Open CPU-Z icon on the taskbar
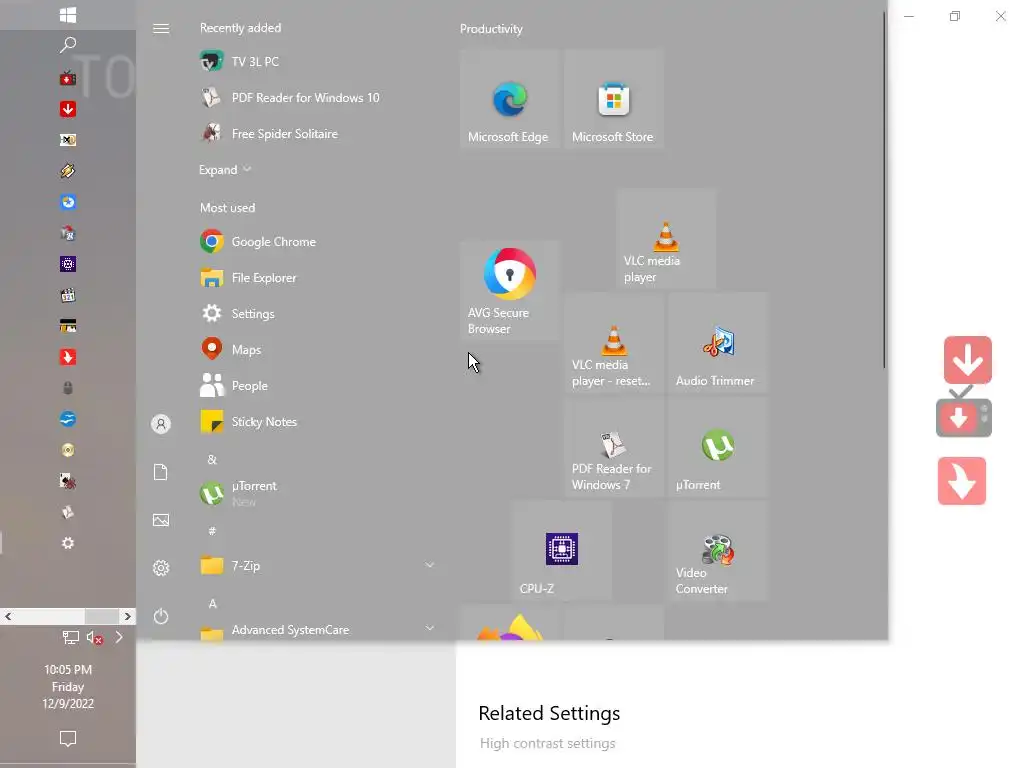This screenshot has height=768, width=1024. coord(68,264)
